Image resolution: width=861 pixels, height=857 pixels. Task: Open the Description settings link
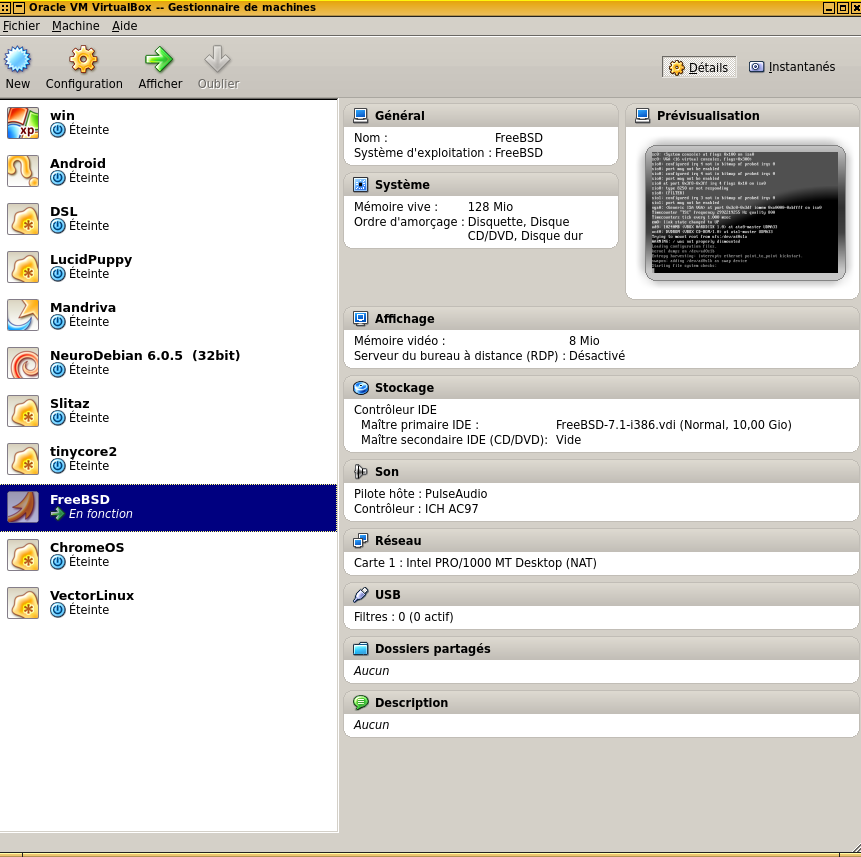[412, 703]
